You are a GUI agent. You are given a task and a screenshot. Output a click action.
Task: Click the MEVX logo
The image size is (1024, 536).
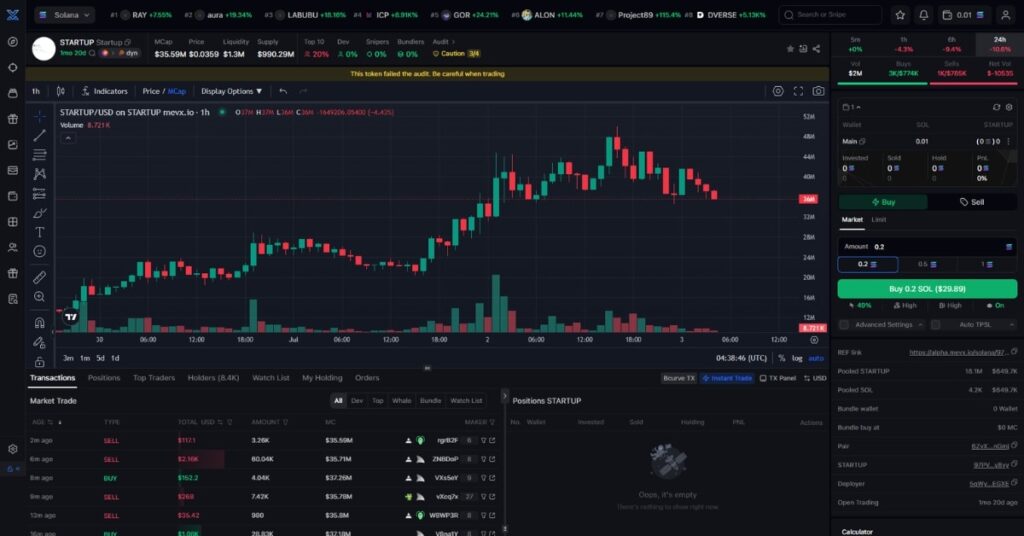[12, 14]
